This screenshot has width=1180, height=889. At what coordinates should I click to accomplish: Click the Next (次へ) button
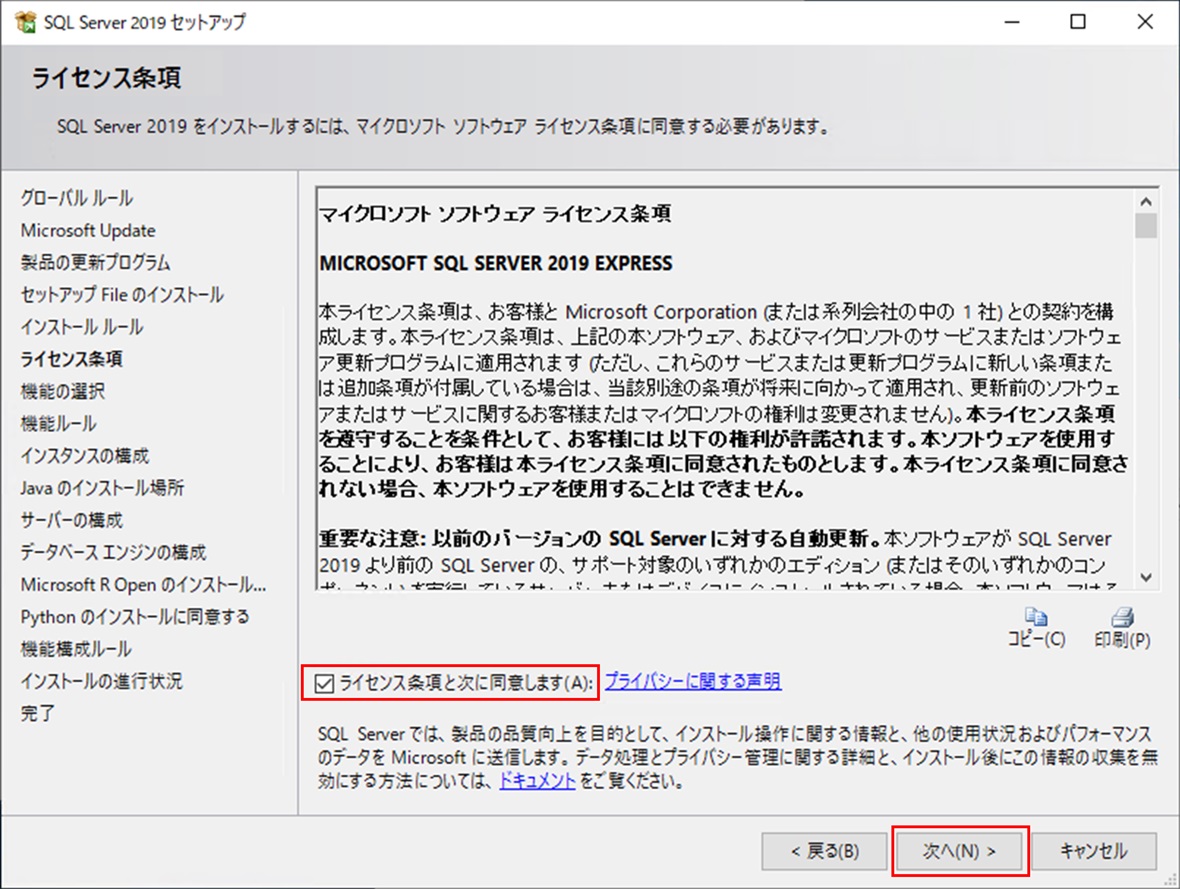click(x=959, y=851)
